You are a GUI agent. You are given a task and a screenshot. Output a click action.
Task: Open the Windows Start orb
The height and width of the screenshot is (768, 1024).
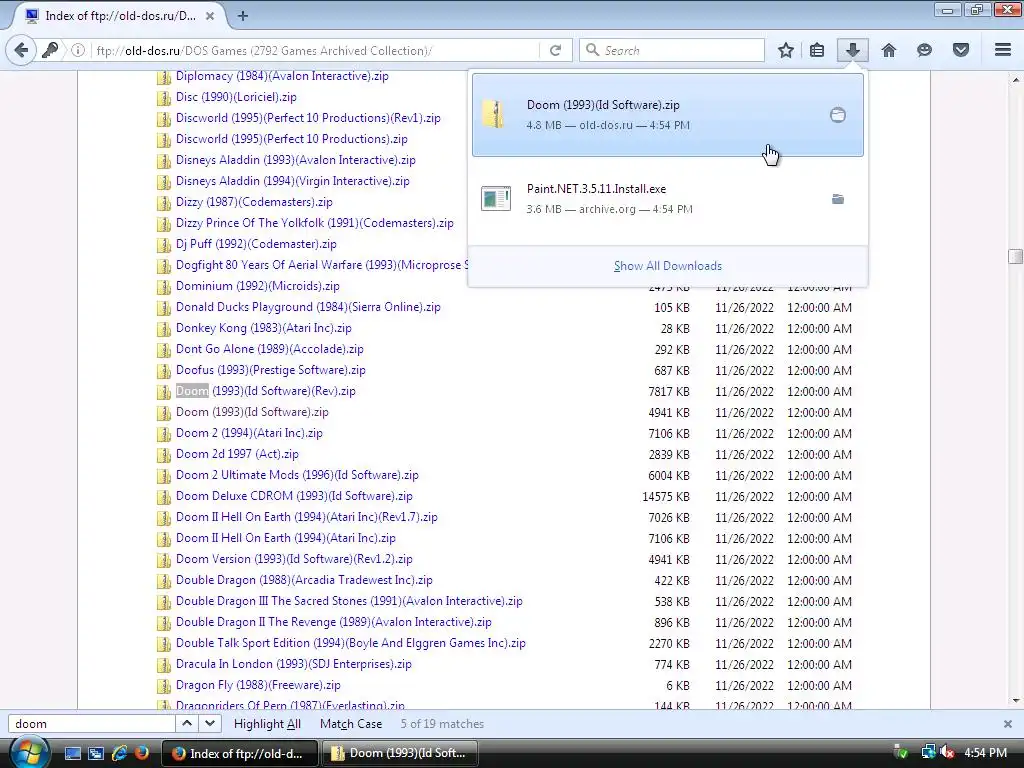(27, 752)
